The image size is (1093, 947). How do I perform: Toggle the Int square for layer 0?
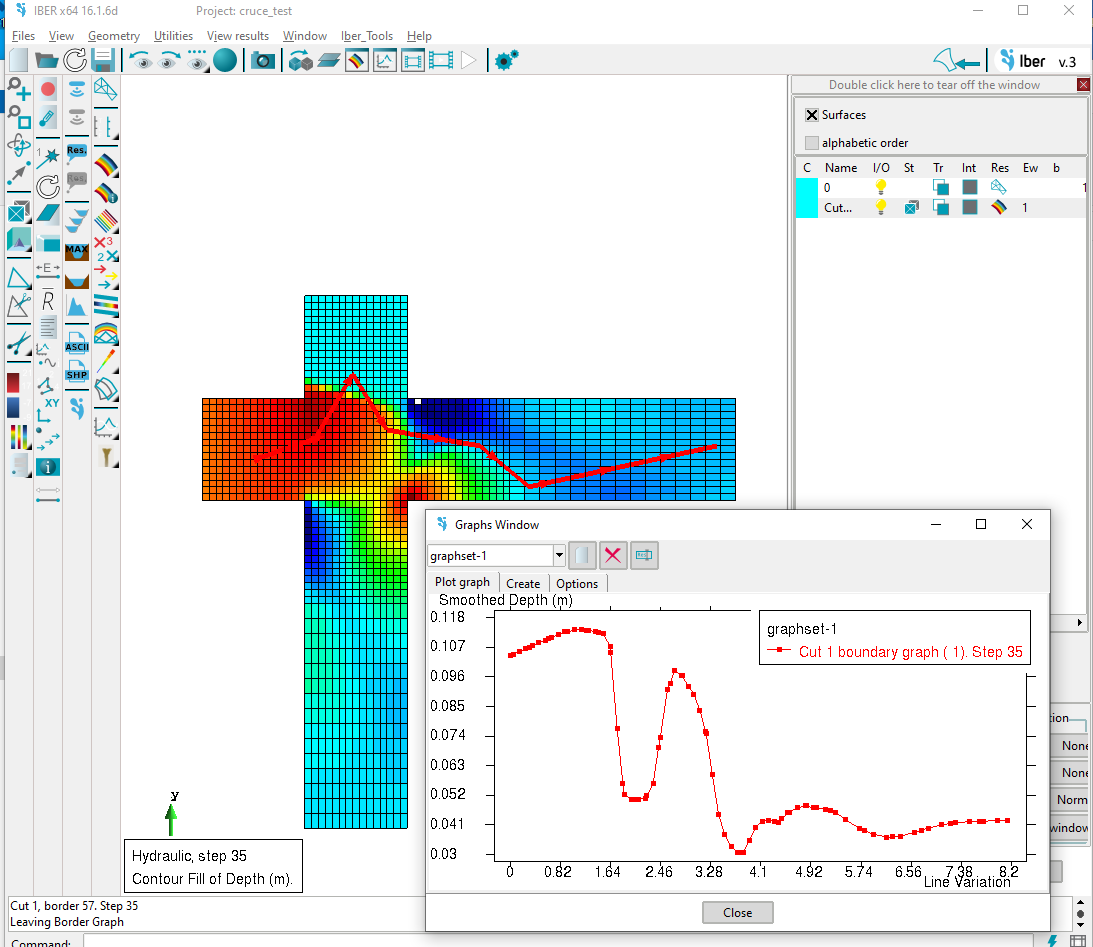pyautogui.click(x=970, y=187)
